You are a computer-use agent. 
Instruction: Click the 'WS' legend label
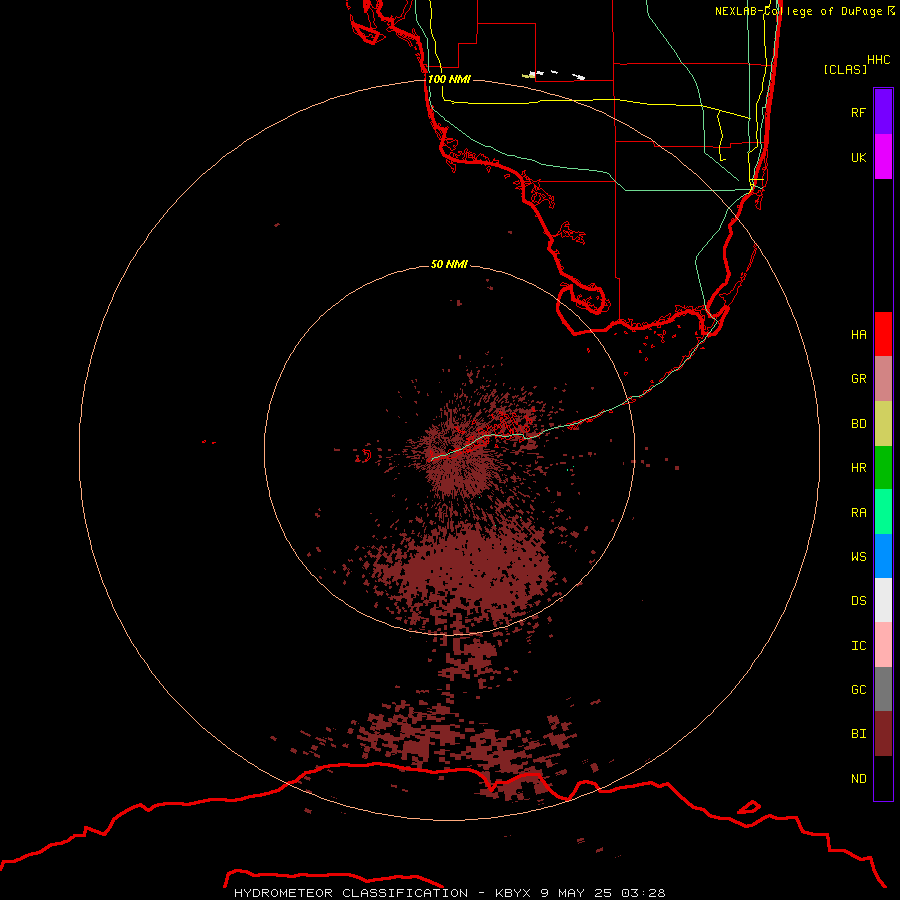click(x=859, y=556)
